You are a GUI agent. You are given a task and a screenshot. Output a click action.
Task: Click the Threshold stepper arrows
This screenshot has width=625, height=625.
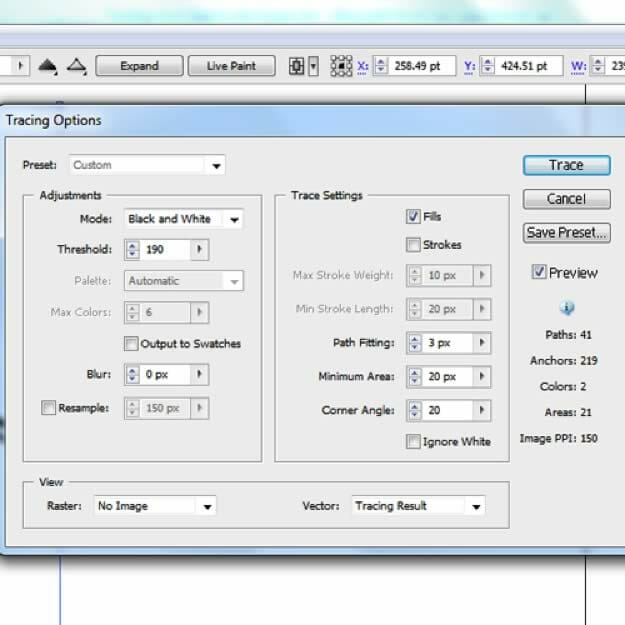coord(132,250)
